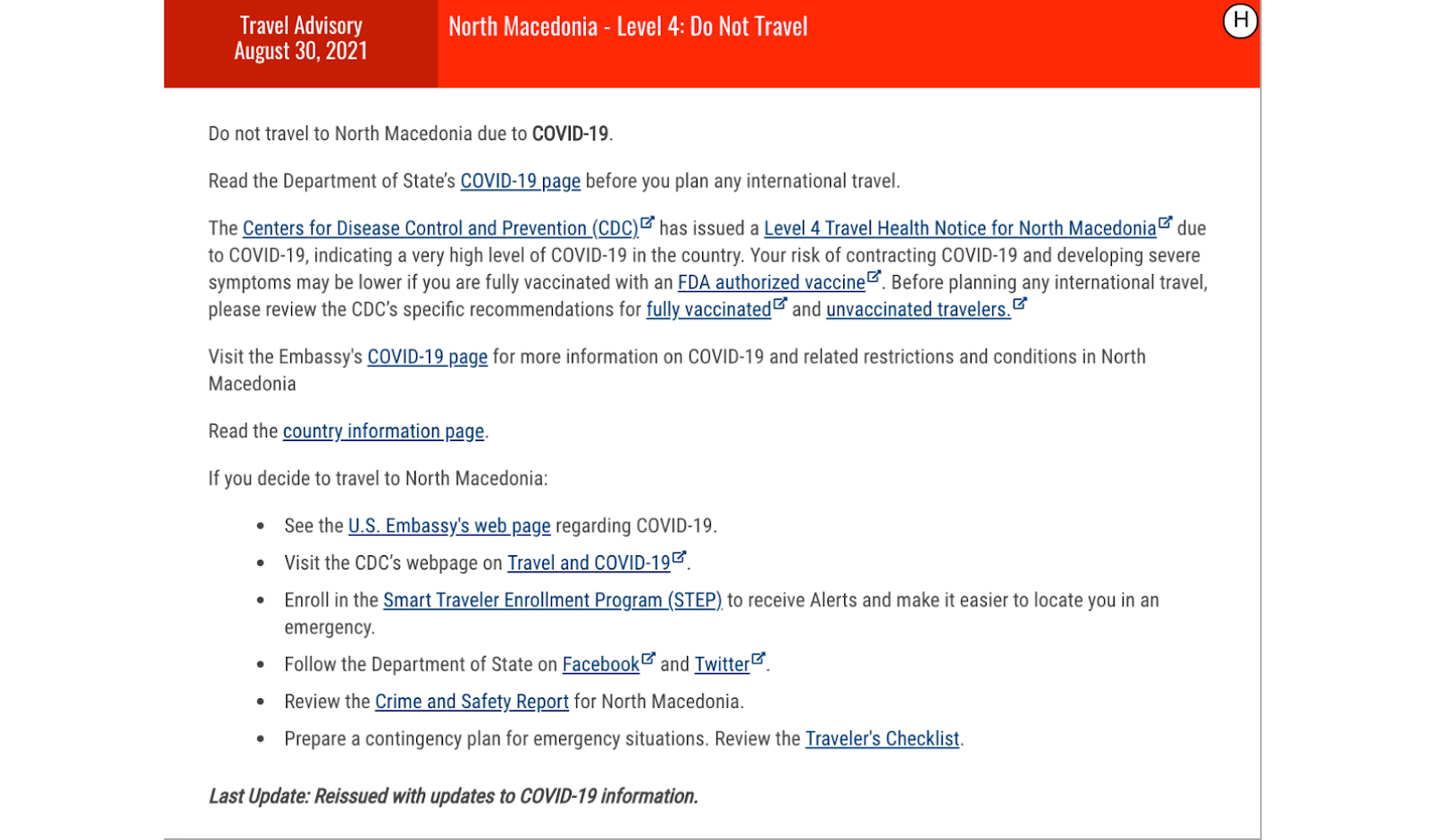Click the North Macedonia Level 4 heading
This screenshot has width=1429, height=840.
628,27
